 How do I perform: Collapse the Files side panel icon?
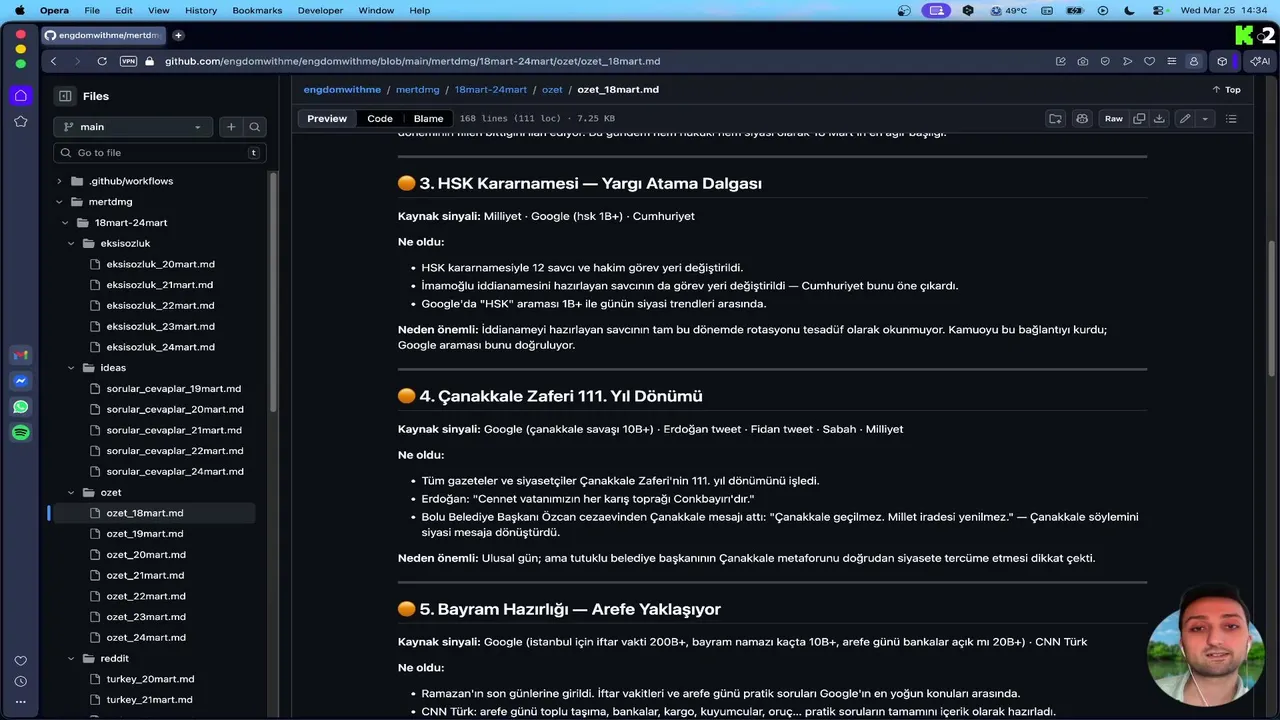(x=65, y=96)
